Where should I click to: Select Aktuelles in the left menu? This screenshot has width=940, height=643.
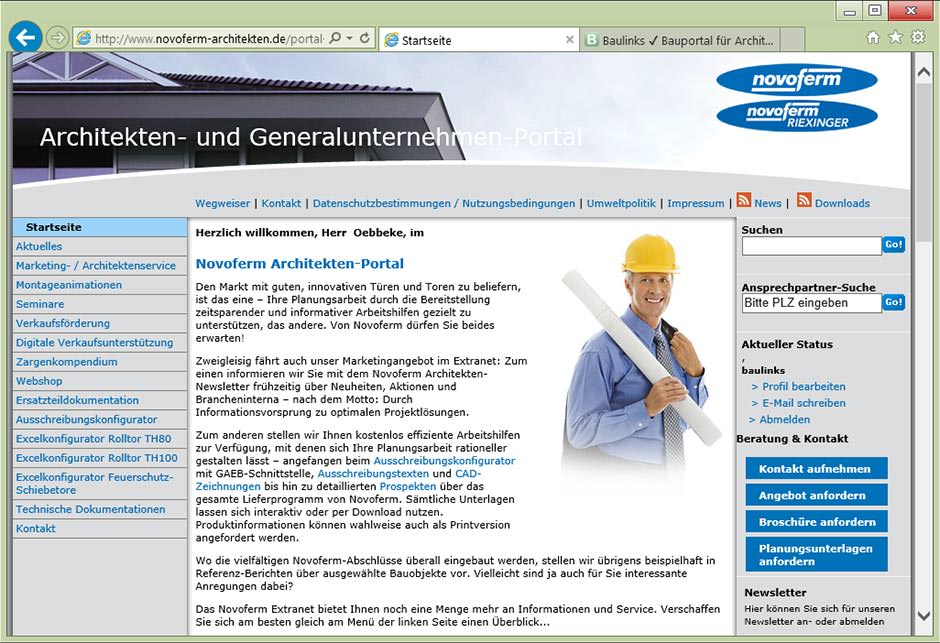(x=100, y=246)
